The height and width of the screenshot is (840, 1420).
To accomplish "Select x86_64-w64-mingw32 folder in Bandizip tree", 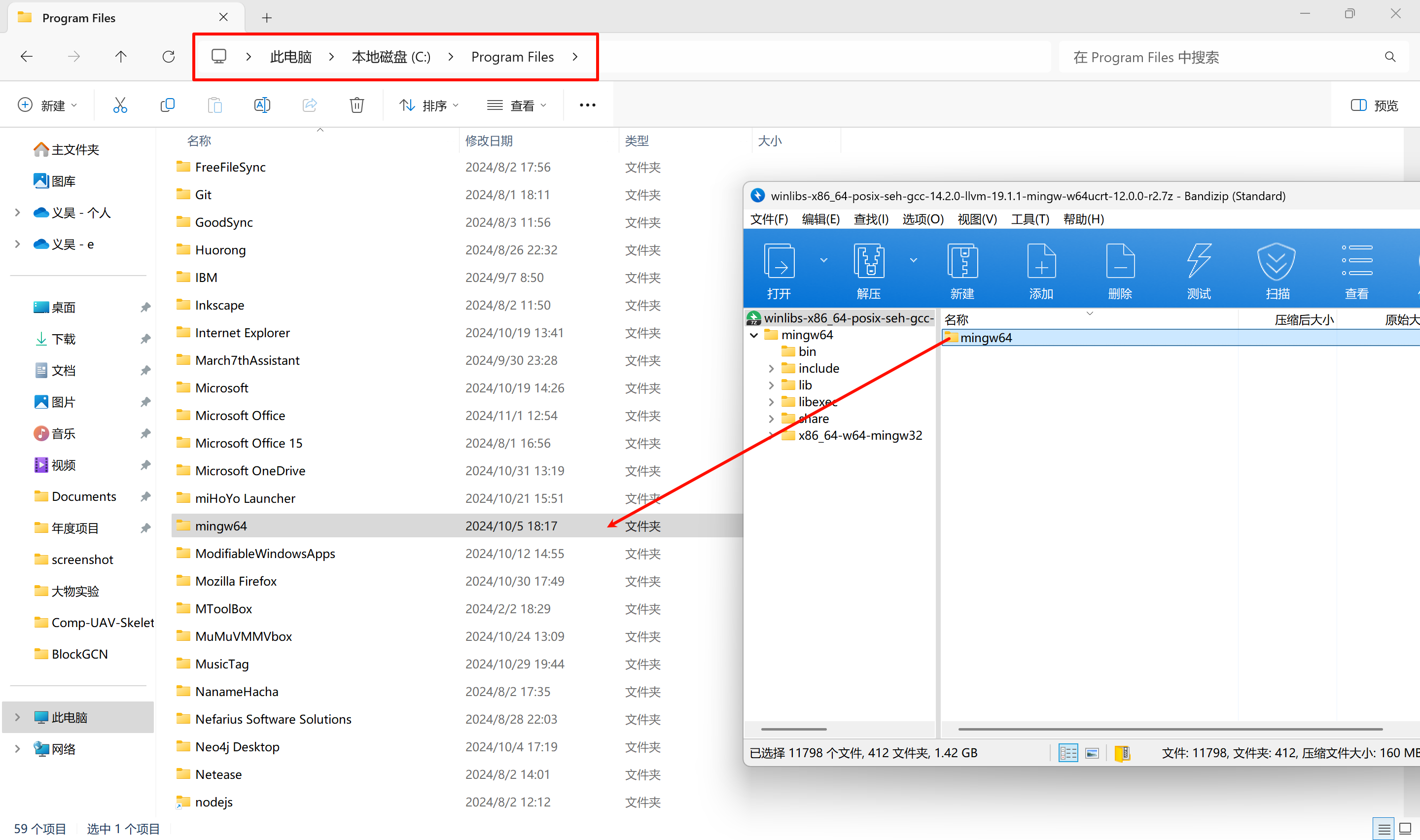I will [852, 435].
